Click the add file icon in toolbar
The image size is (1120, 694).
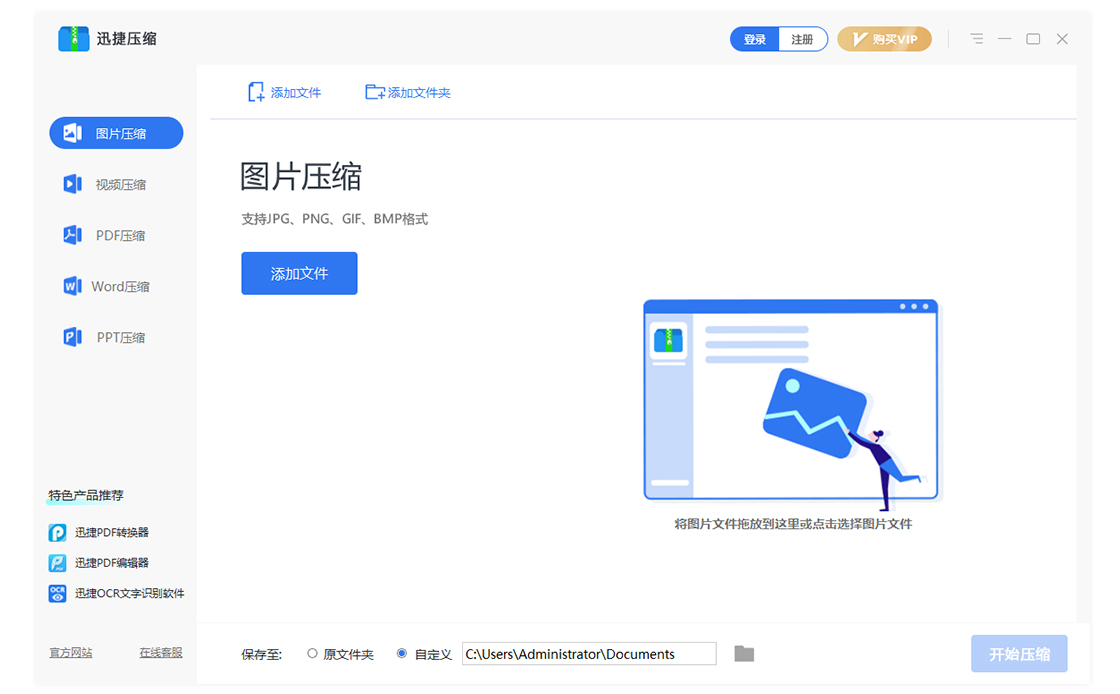[x=256, y=92]
